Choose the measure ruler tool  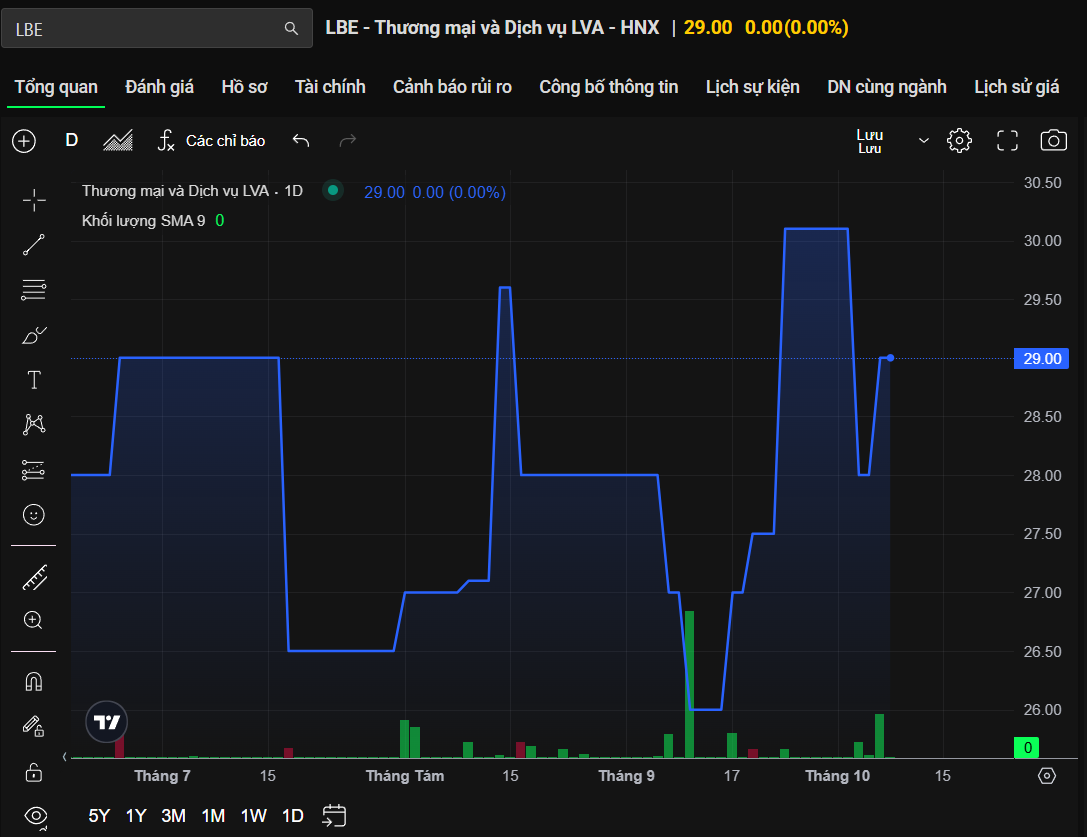click(x=34, y=576)
